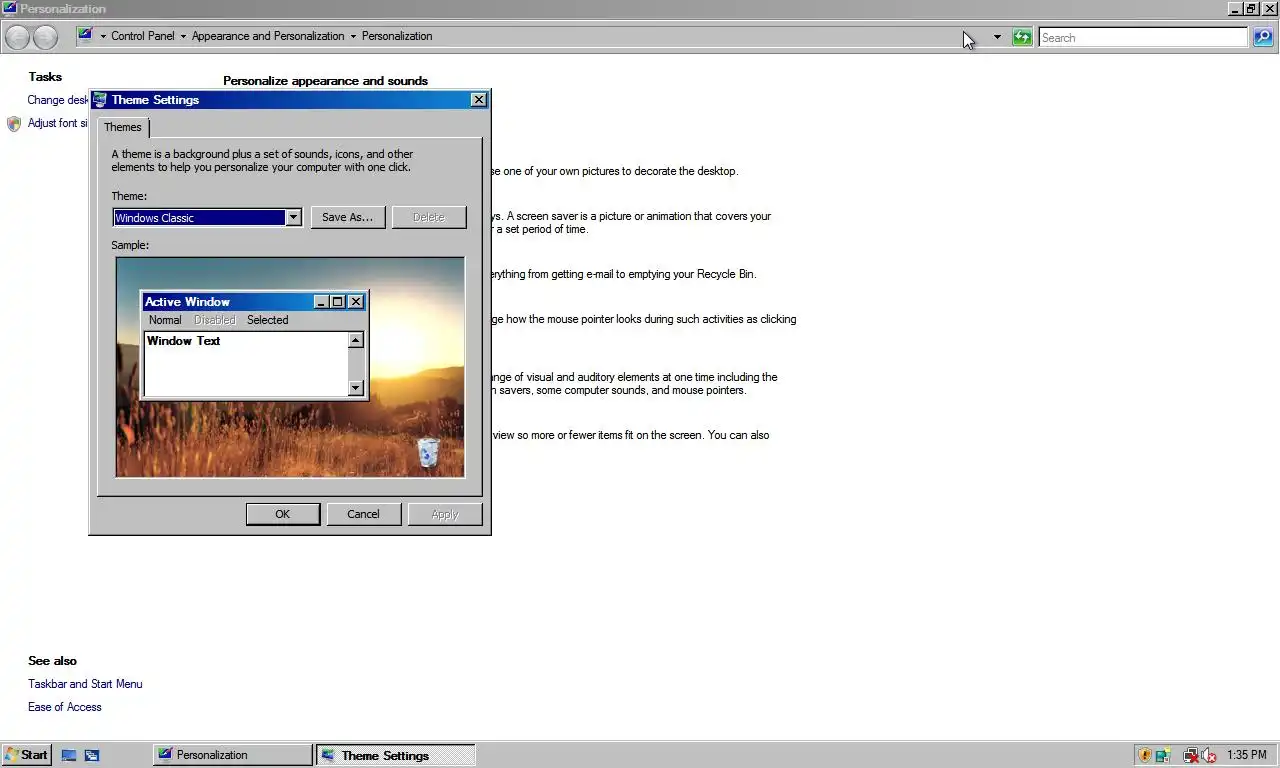Click Cancel in Theme Settings
This screenshot has height=768, width=1280.
point(363,514)
